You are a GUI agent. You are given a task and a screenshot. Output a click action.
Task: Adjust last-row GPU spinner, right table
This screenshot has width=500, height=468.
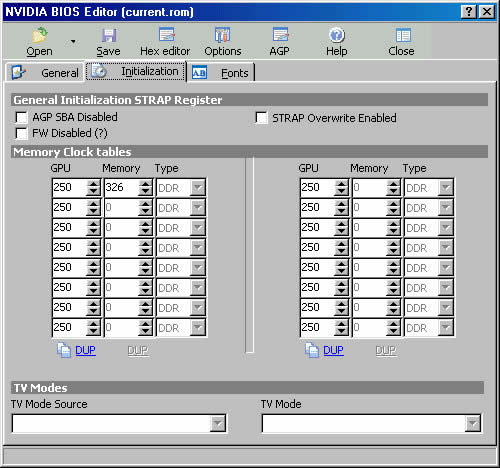(341, 328)
